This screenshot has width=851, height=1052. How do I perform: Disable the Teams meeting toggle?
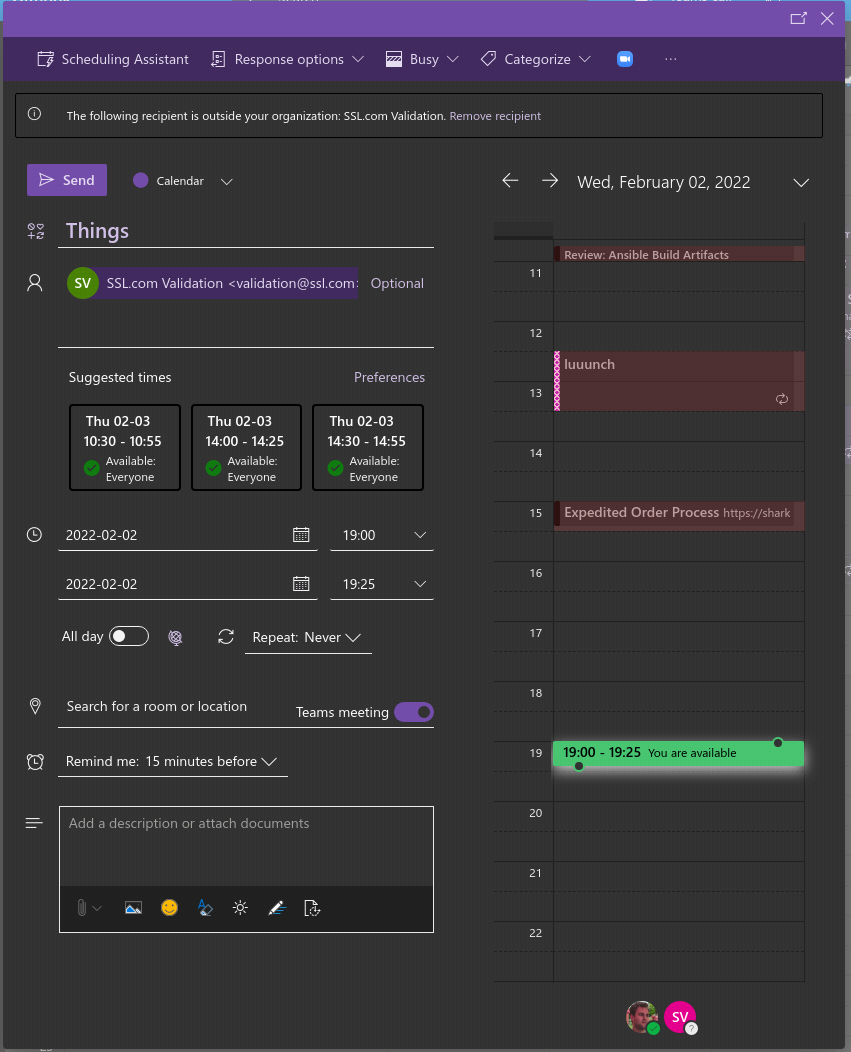click(x=414, y=711)
